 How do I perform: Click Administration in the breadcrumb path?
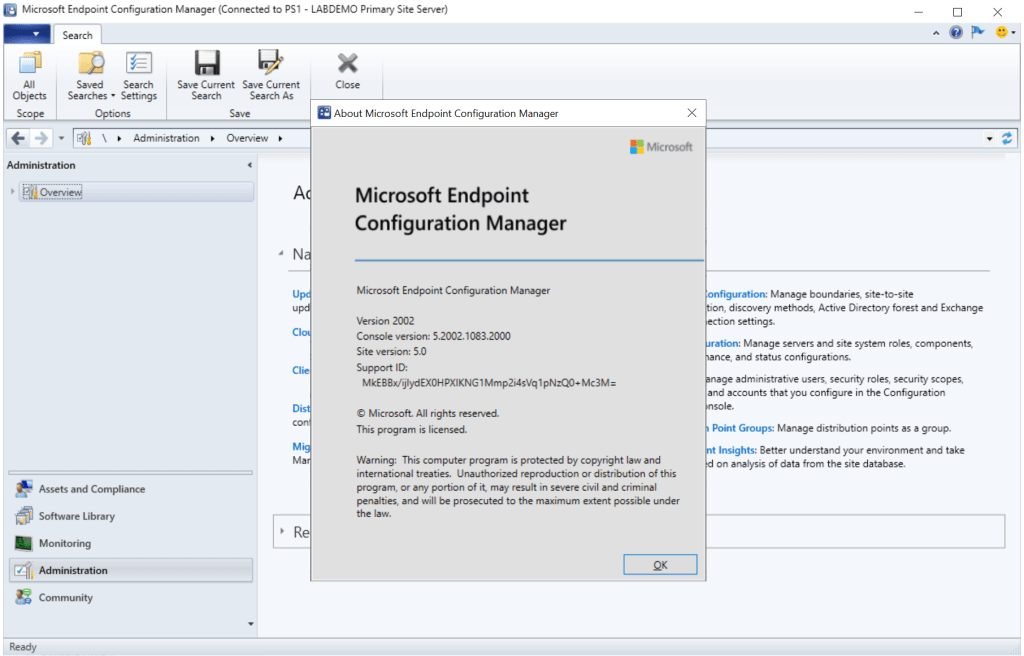pyautogui.click(x=166, y=138)
